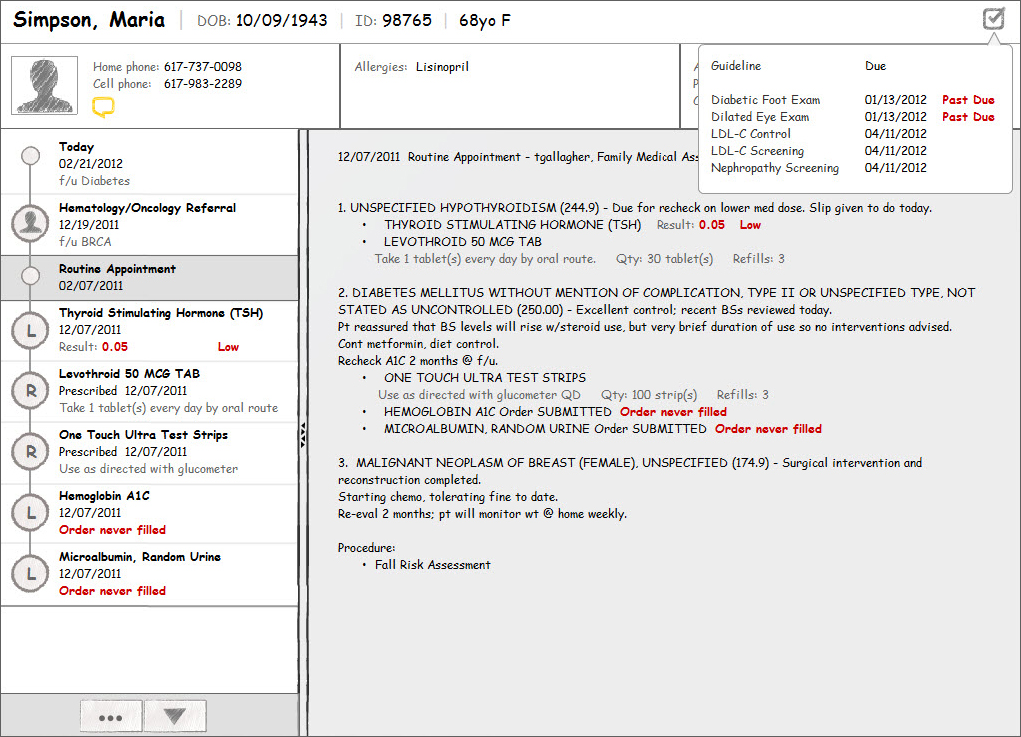1021x737 pixels.
Task: Click Order never filled under Hemoglobin A1C entry
Action: point(112,530)
